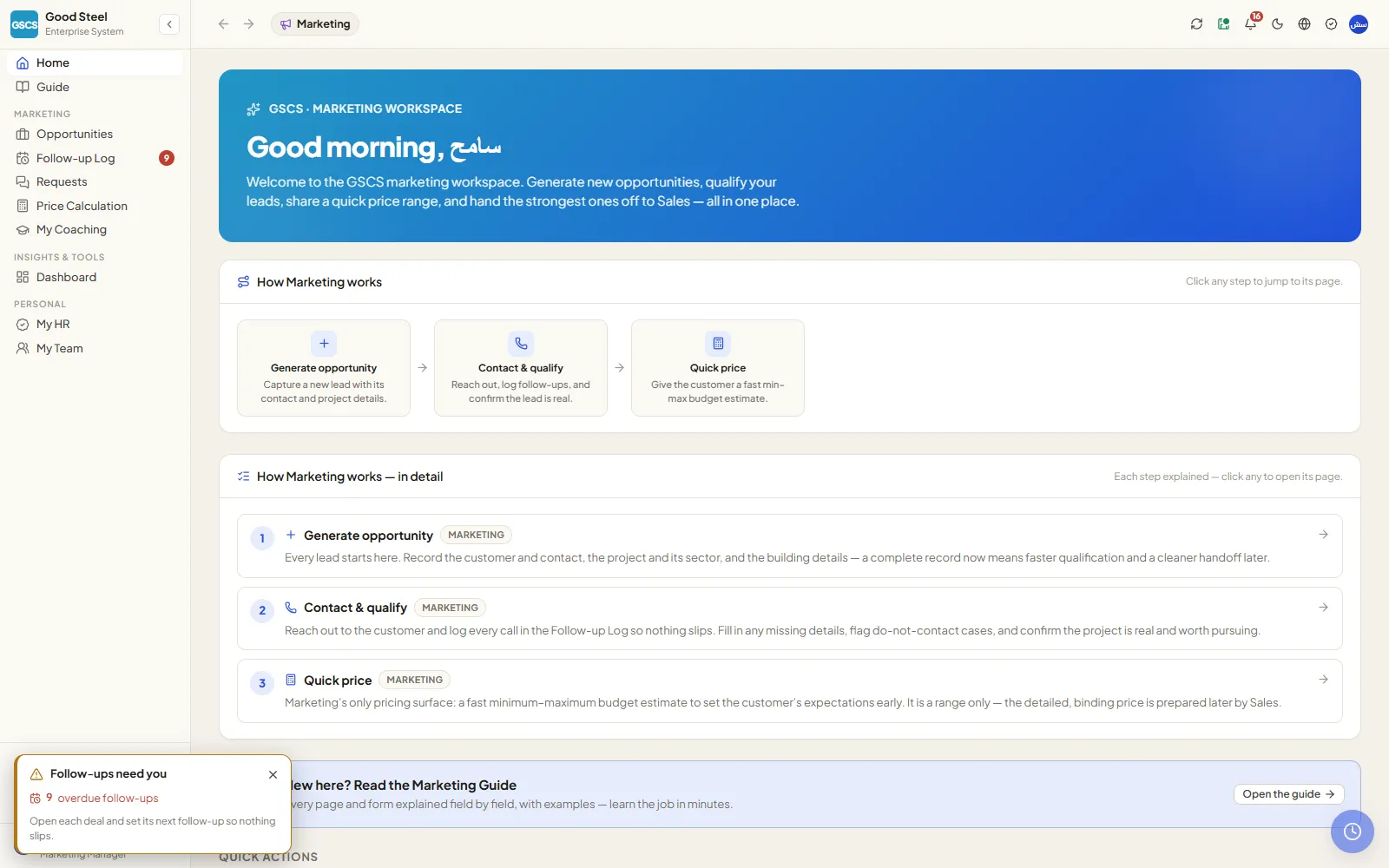Click the sparkle icon beside GSCS · MARKETING WORKSPACE
This screenshot has height=868, width=1389.
tap(253, 109)
